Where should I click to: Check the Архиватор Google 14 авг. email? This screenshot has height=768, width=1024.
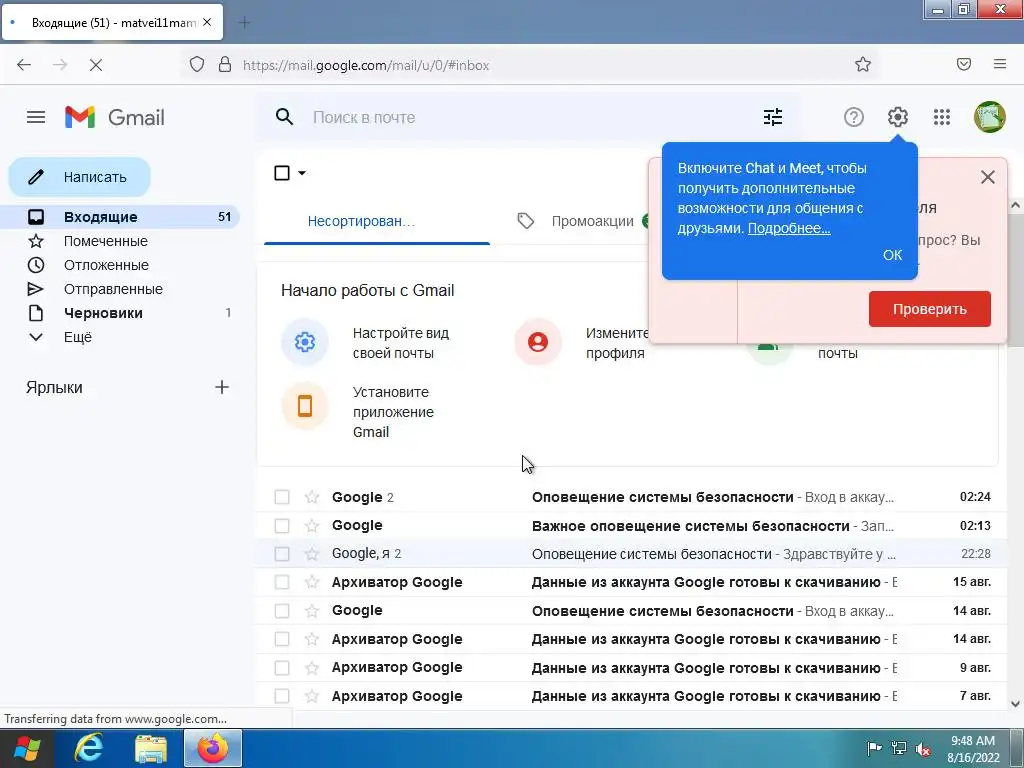(x=281, y=639)
